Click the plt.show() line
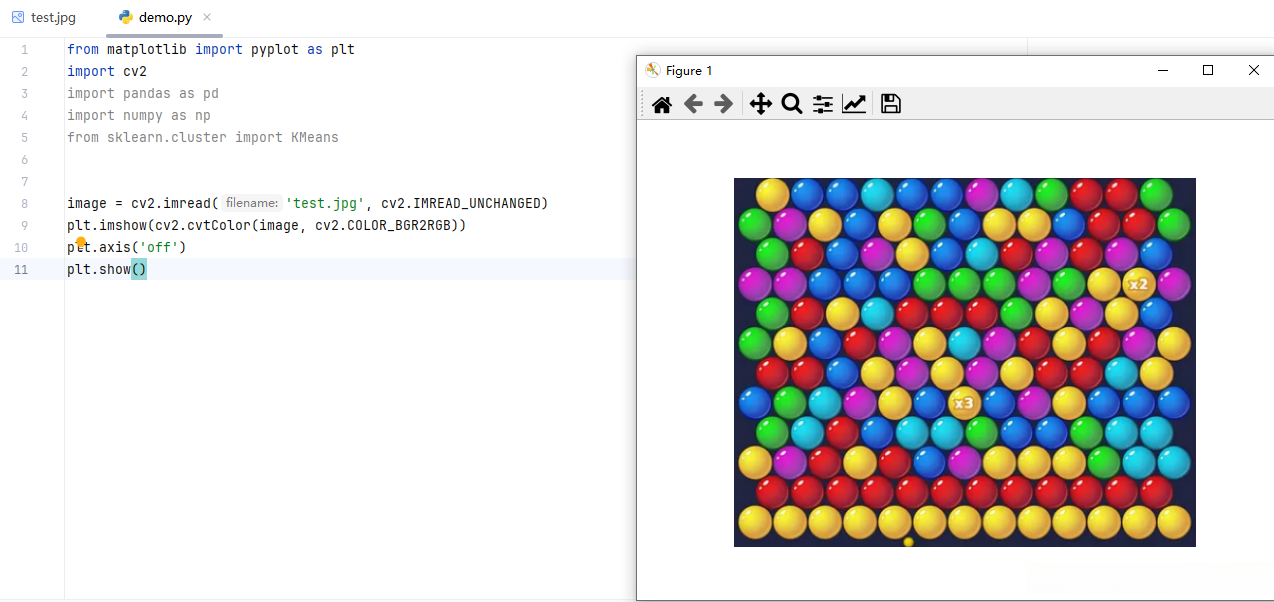The height and width of the screenshot is (602, 1274). 107,269
